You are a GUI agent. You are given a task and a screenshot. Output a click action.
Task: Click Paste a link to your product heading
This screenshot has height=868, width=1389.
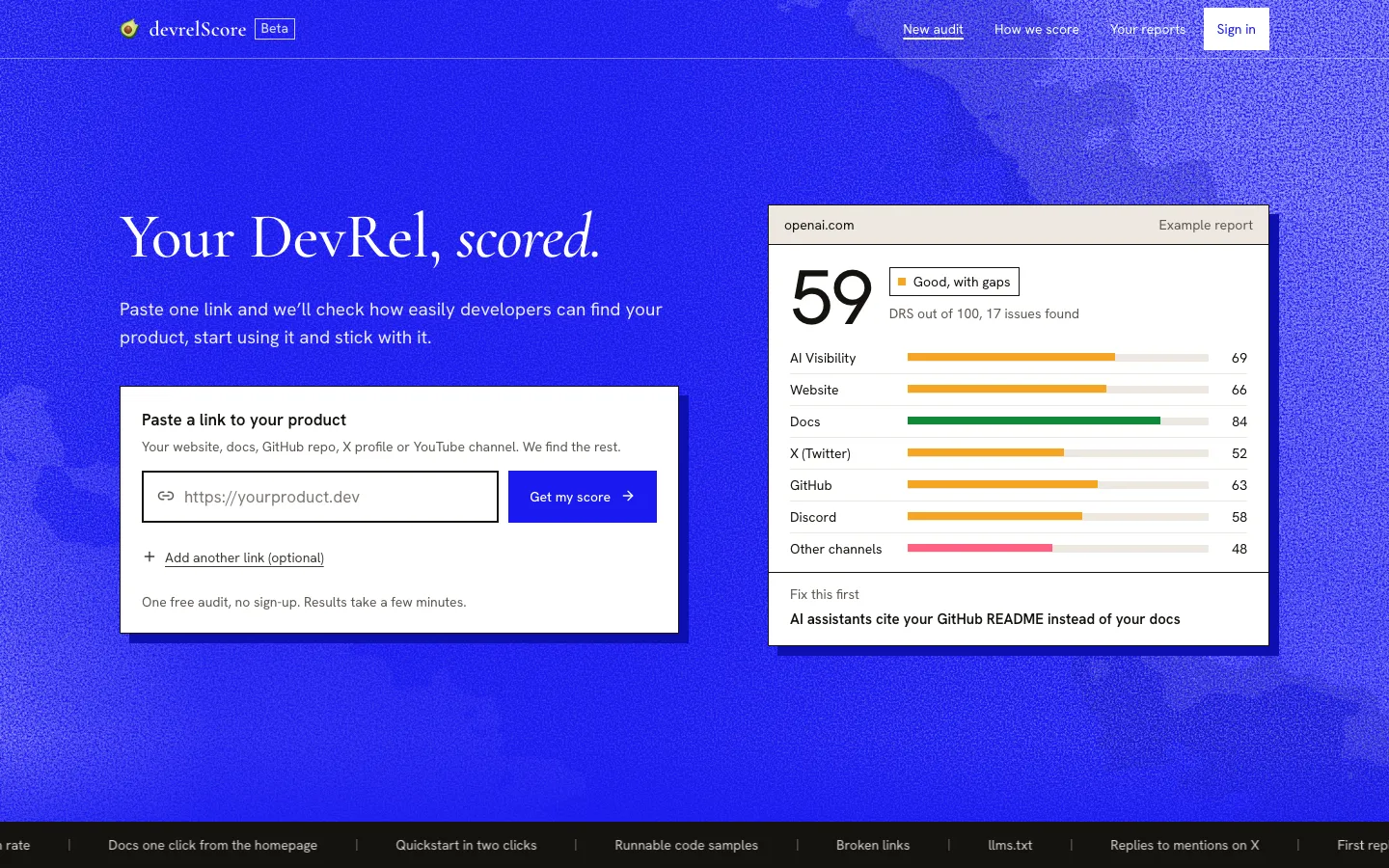244,420
